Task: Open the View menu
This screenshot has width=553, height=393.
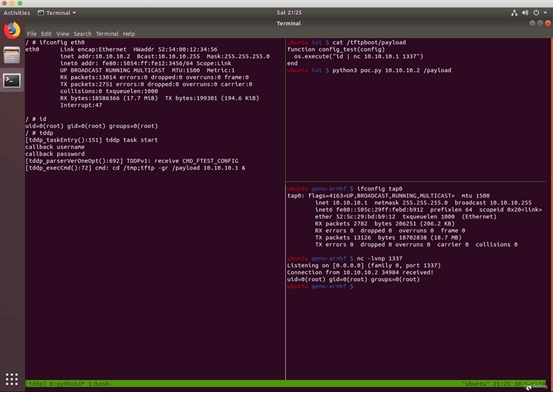Action: pos(63,34)
